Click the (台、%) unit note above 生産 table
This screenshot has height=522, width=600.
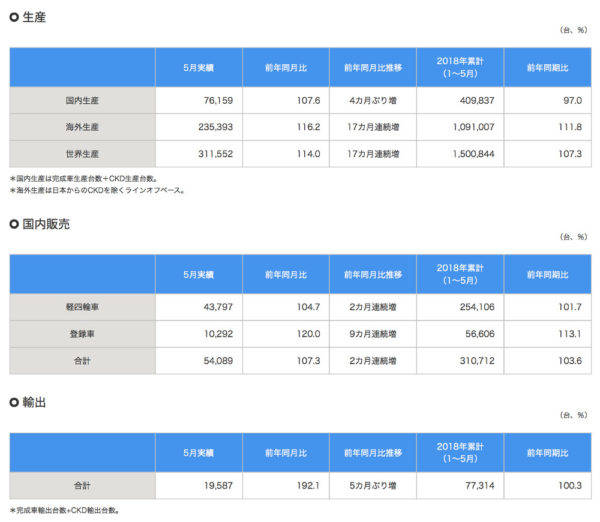coord(574,30)
